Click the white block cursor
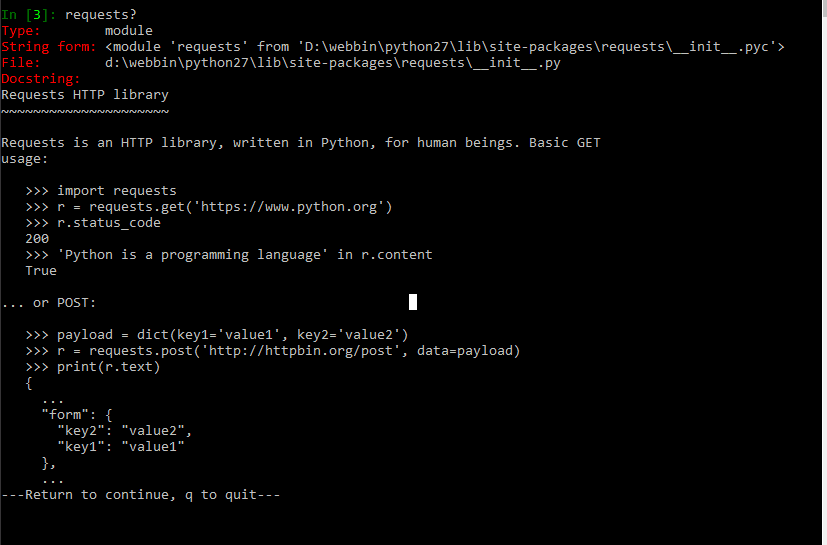This screenshot has height=545, width=827. point(413,302)
